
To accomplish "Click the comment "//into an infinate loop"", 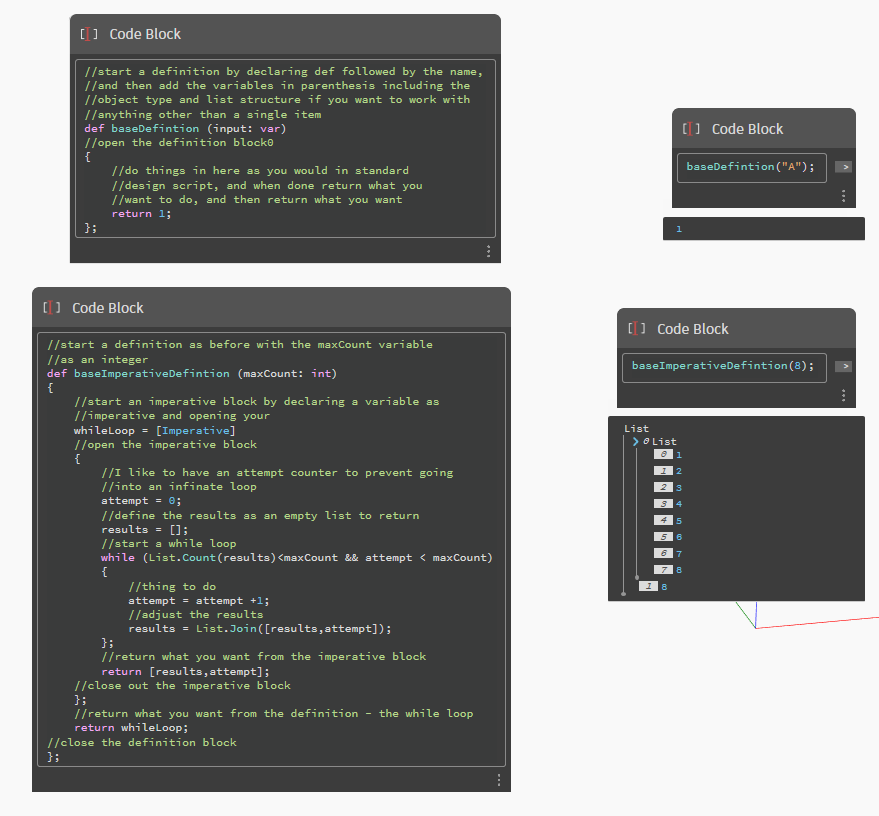I will point(179,486).
